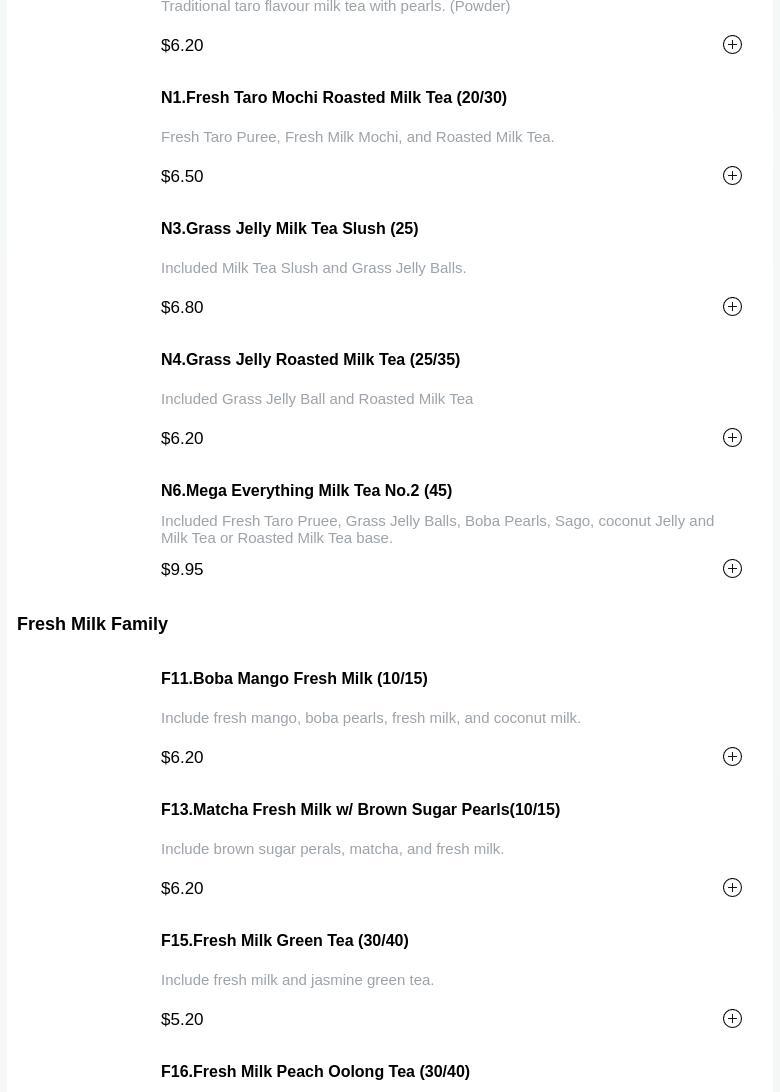The height and width of the screenshot is (1092, 780).
Task: Open F15.Fresh Milk Green Tea item
Action: point(284,941)
